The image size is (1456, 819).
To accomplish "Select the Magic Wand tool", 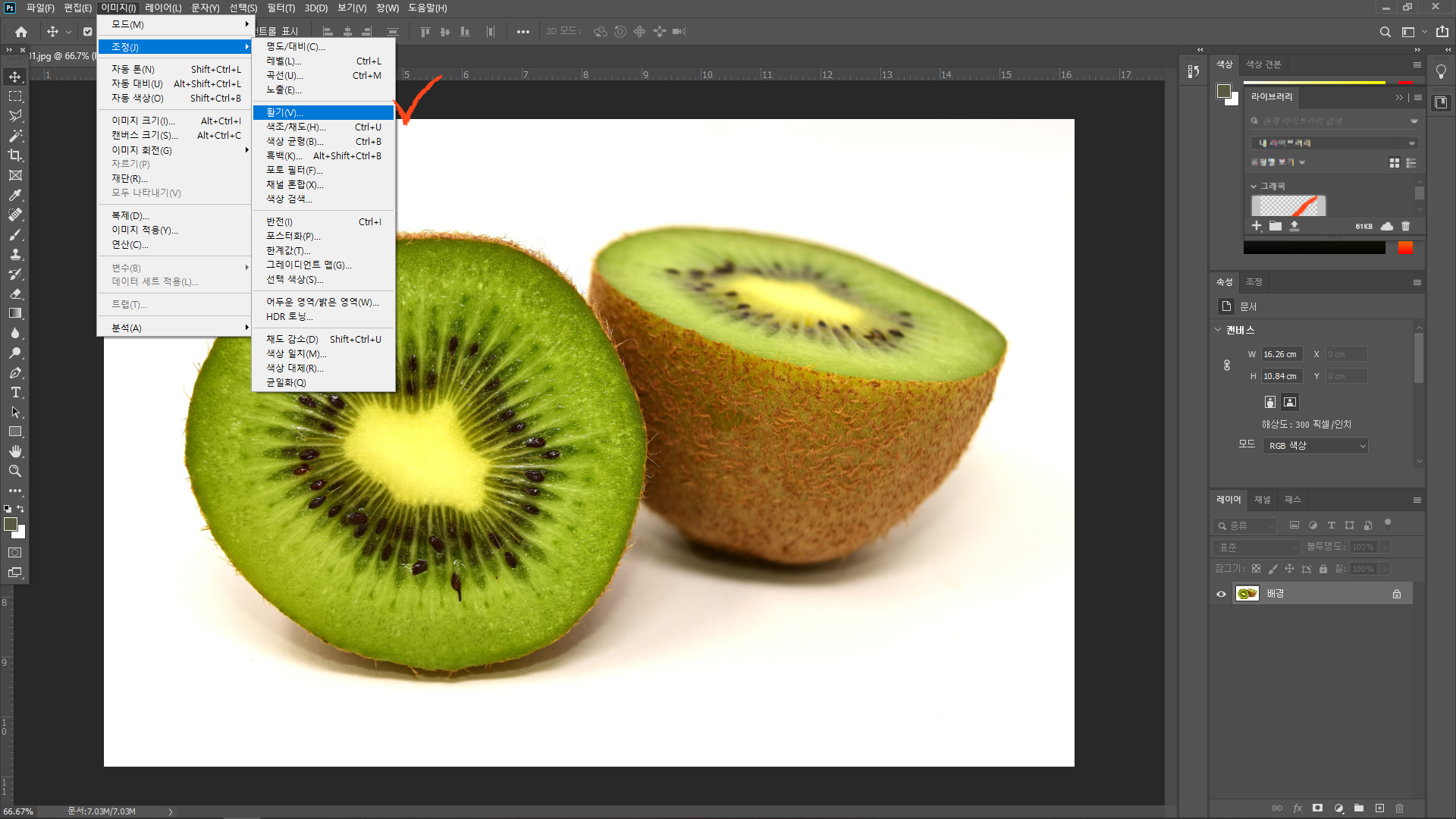I will [15, 136].
